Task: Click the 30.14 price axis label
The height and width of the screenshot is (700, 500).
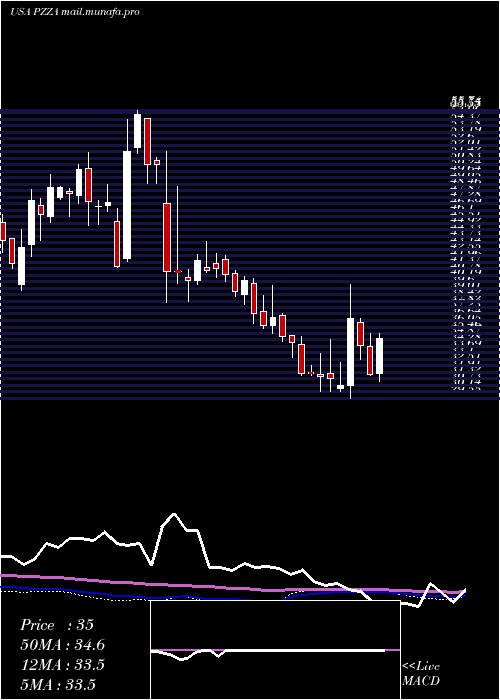Action: 466,382
